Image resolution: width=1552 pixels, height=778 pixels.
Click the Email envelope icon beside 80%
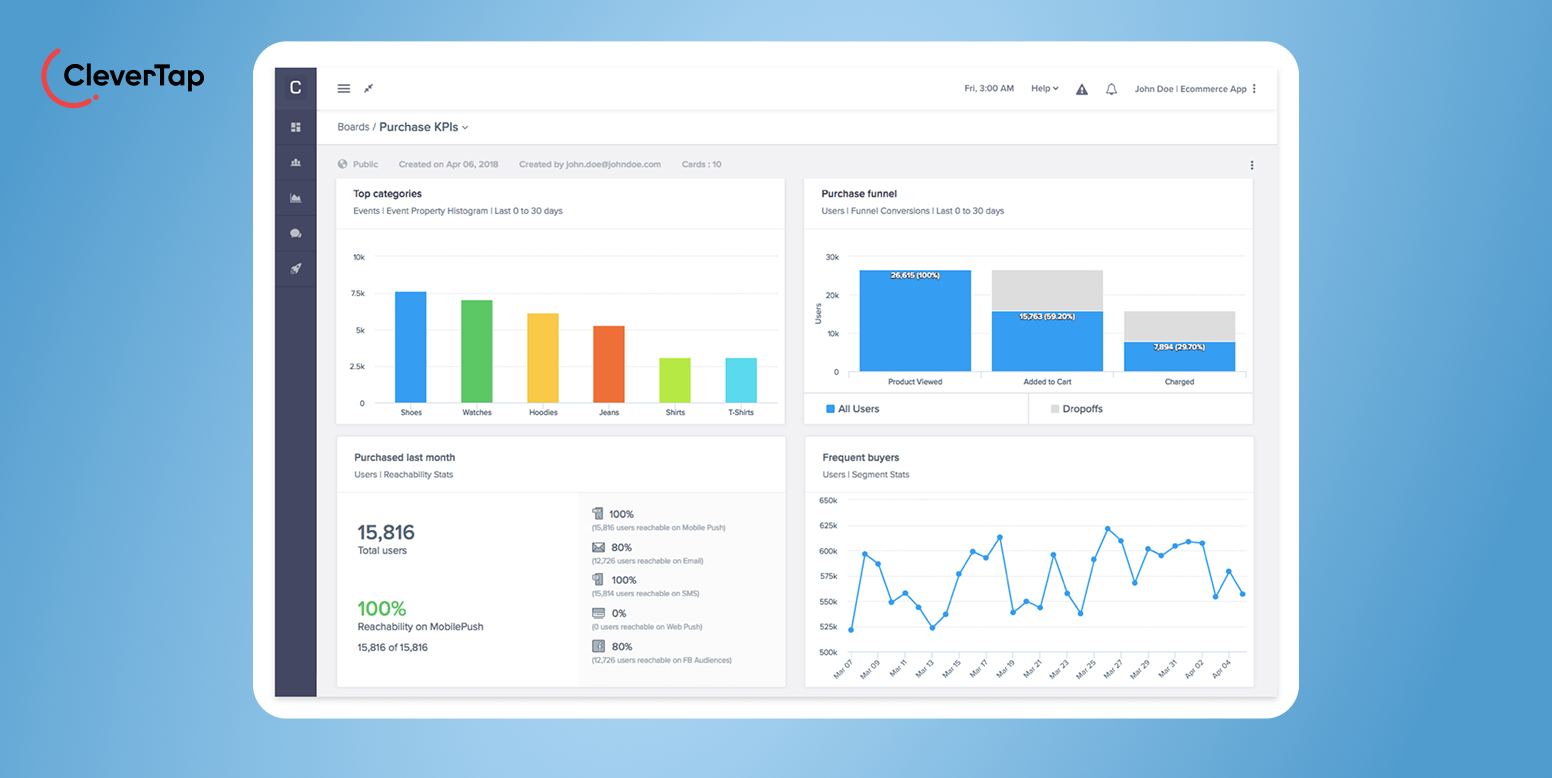pyautogui.click(x=598, y=547)
